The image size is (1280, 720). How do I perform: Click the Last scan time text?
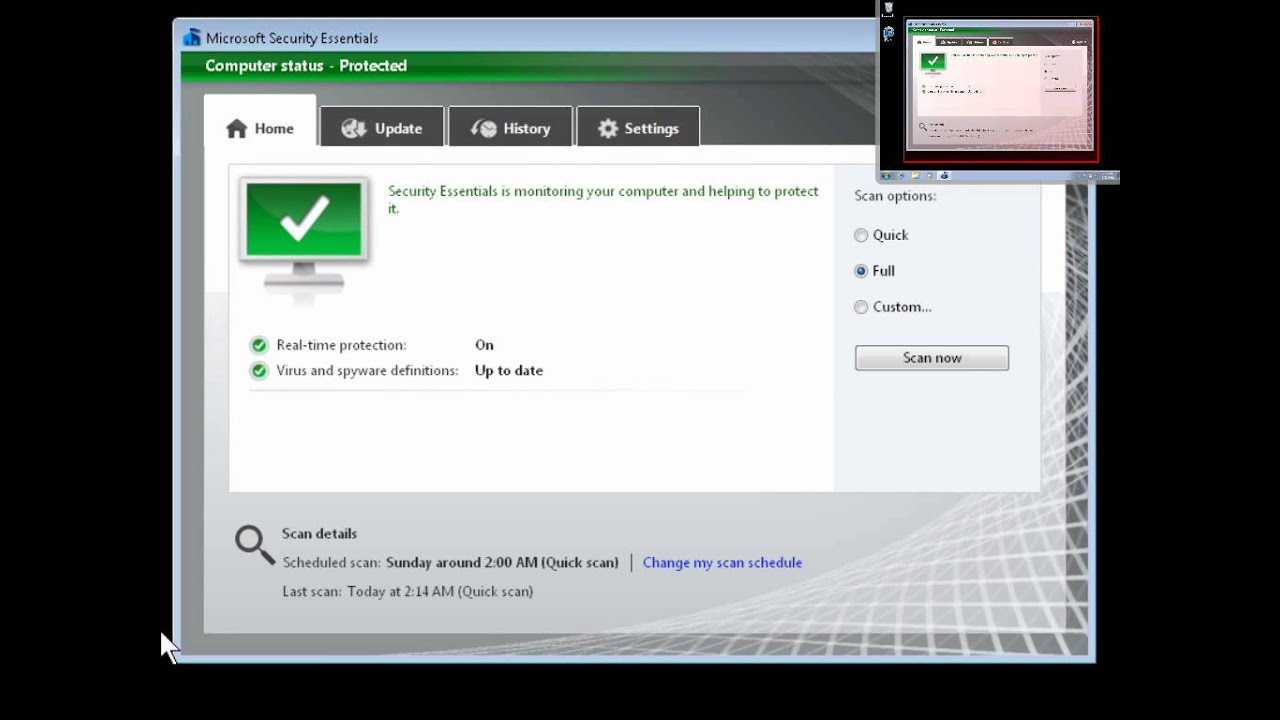tap(407, 591)
